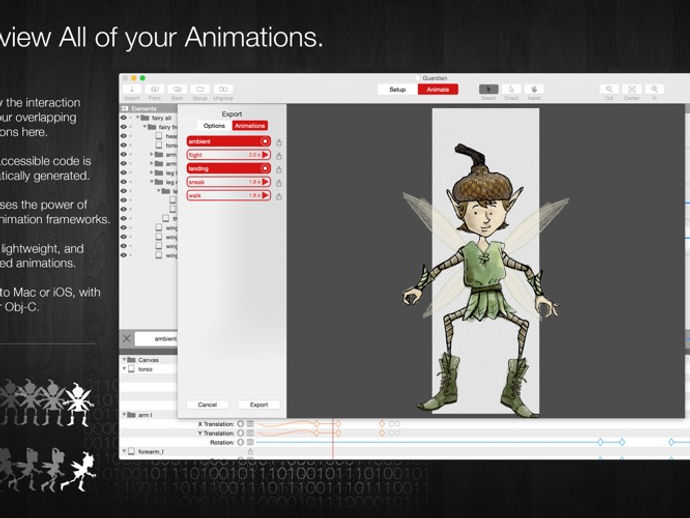Toggle visibility eye for last wing layer
690x518 pixels.
pos(124,255)
